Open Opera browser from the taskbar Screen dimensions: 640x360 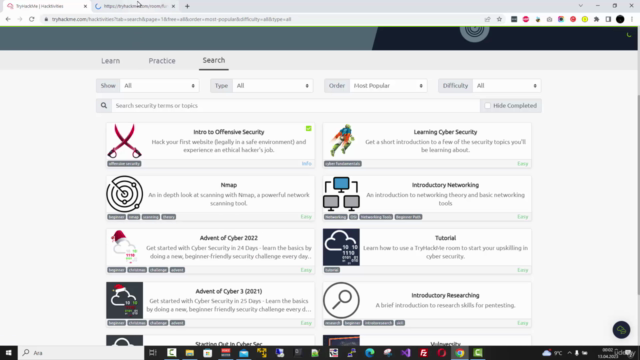coord(442,353)
